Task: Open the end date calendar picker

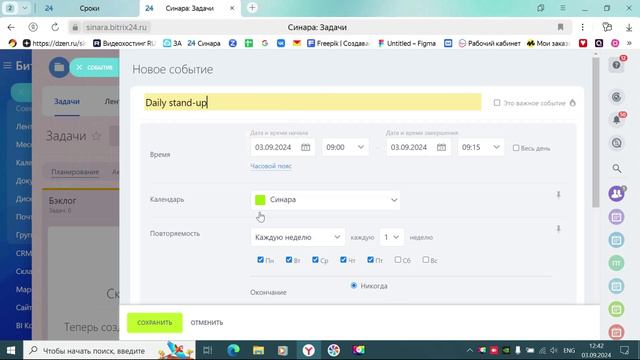Action: (441, 147)
